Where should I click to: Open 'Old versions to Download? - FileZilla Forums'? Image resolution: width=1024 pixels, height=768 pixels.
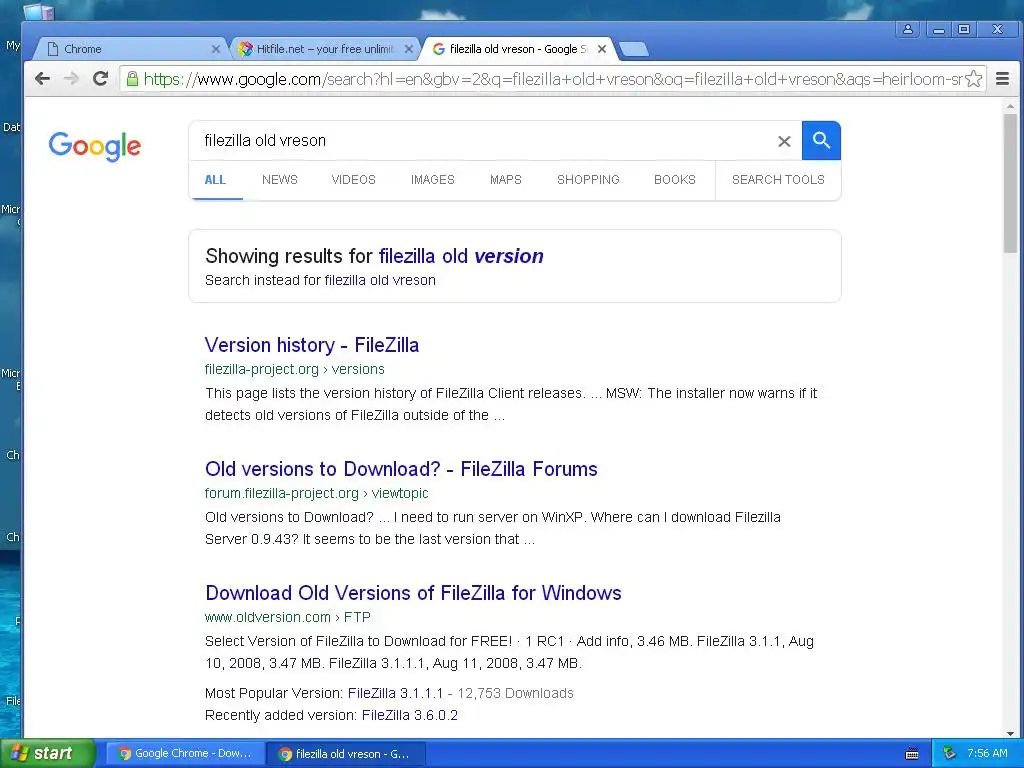[x=401, y=469]
